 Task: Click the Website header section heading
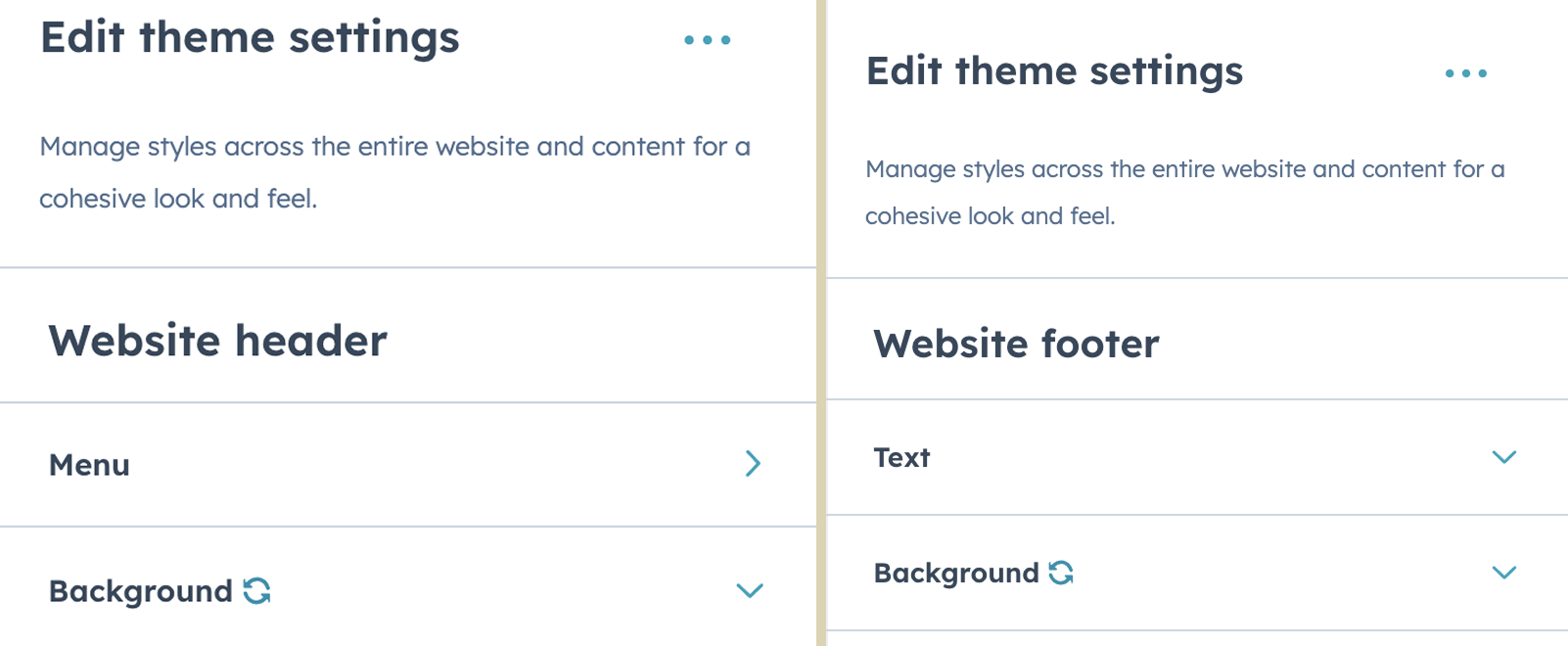(x=218, y=341)
